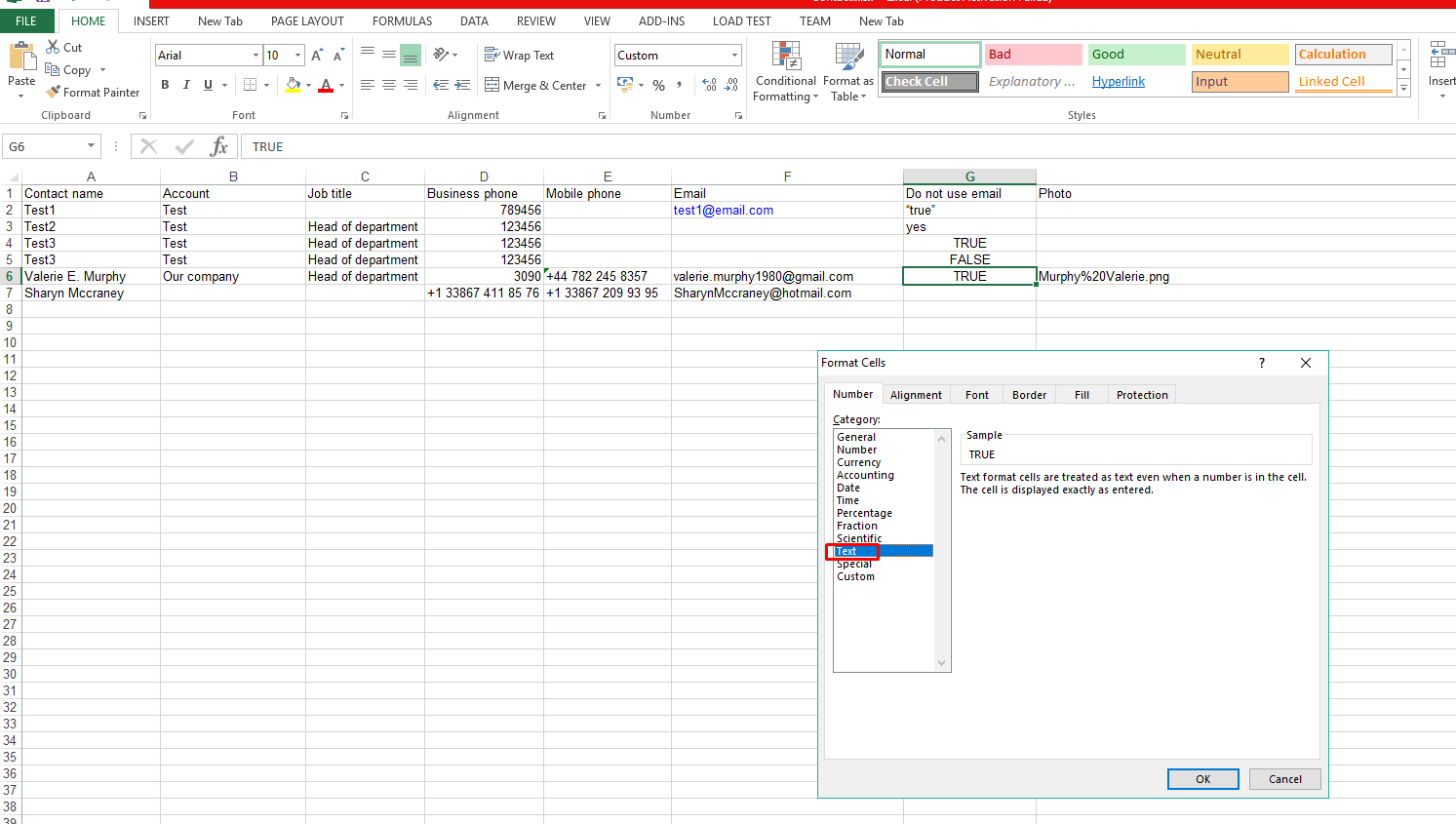Apply the Bad cell style swatch
This screenshot has width=1456, height=824.
(1034, 55)
